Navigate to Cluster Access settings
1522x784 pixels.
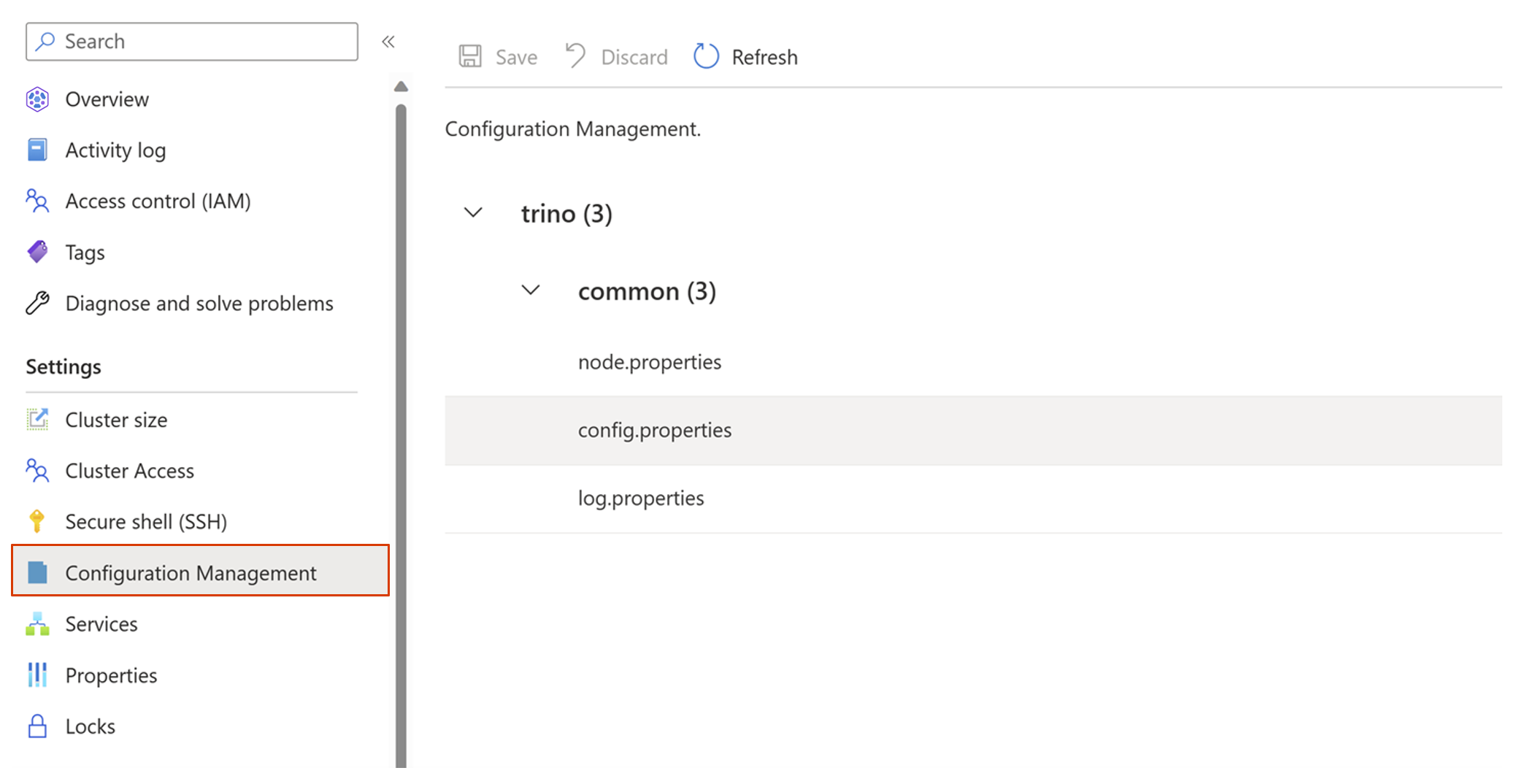tap(129, 470)
